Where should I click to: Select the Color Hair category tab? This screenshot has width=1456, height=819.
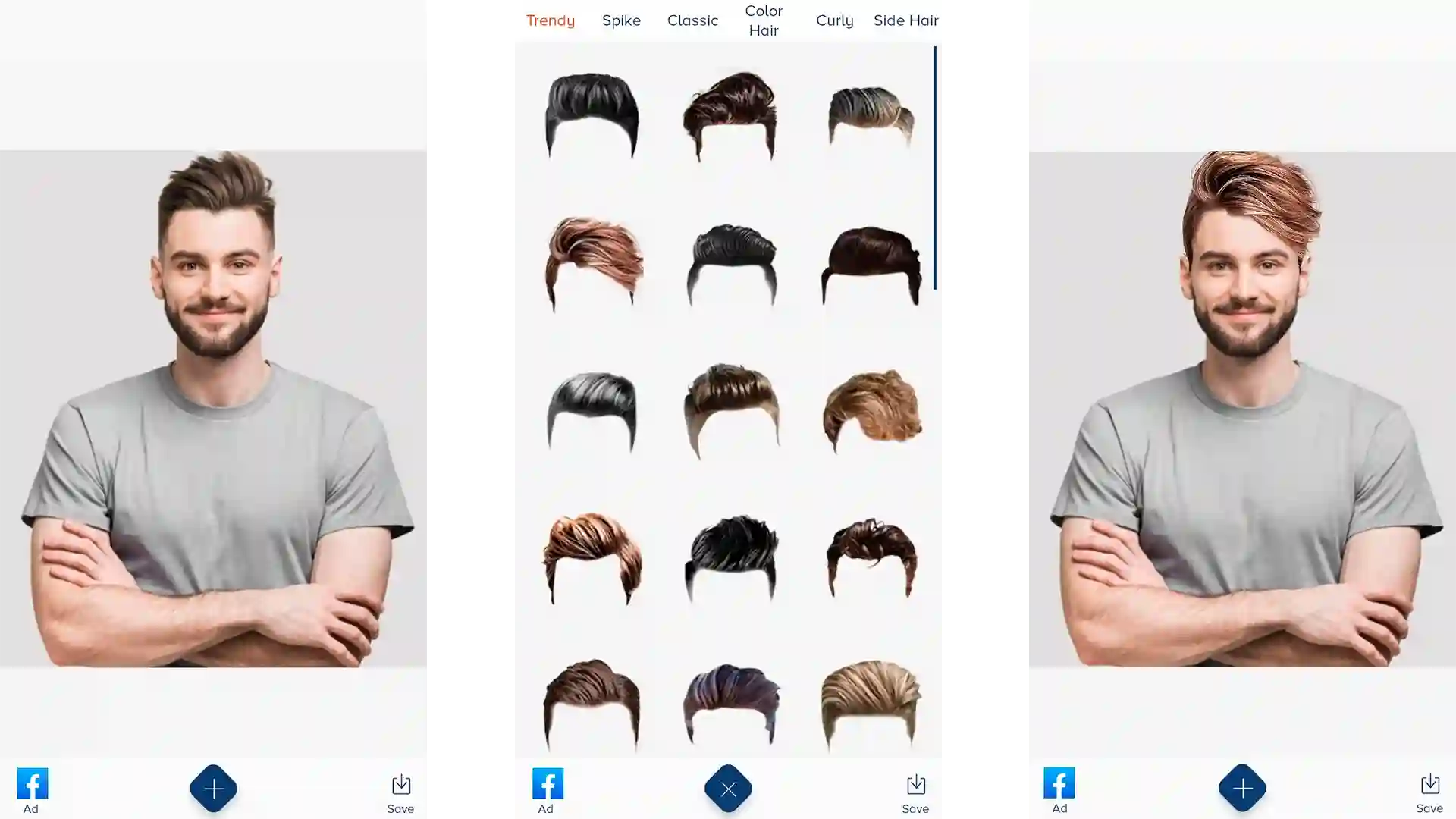(764, 20)
